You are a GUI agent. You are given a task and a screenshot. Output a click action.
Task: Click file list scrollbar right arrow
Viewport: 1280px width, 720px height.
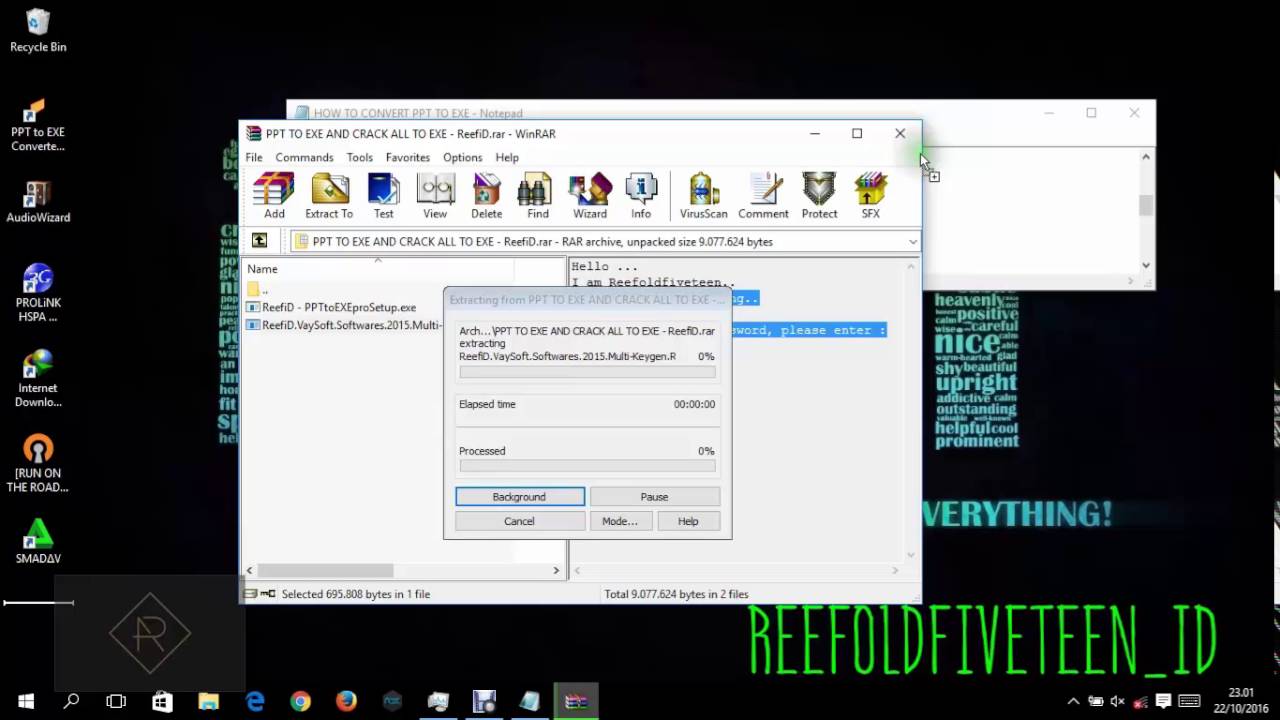(556, 570)
